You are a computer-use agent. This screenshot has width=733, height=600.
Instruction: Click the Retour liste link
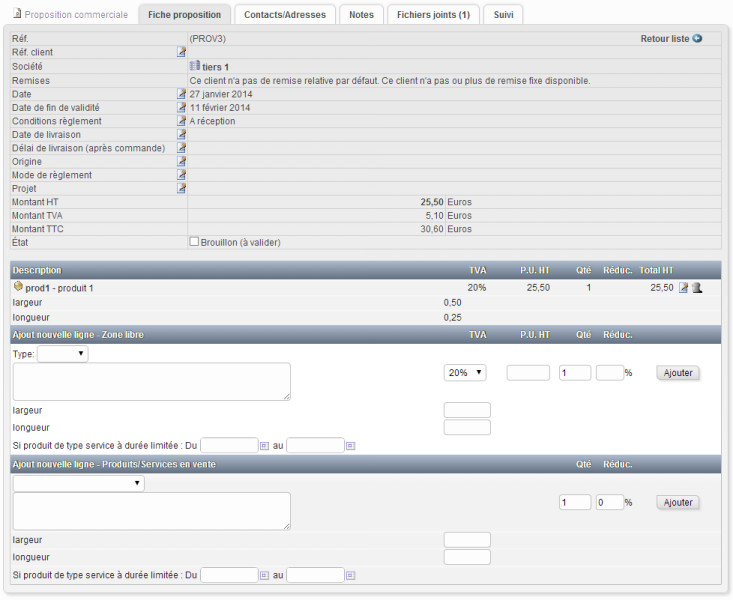665,39
